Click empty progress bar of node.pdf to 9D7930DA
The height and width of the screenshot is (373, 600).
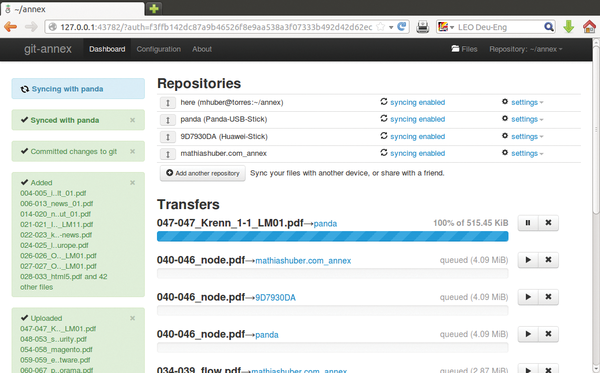click(x=333, y=311)
